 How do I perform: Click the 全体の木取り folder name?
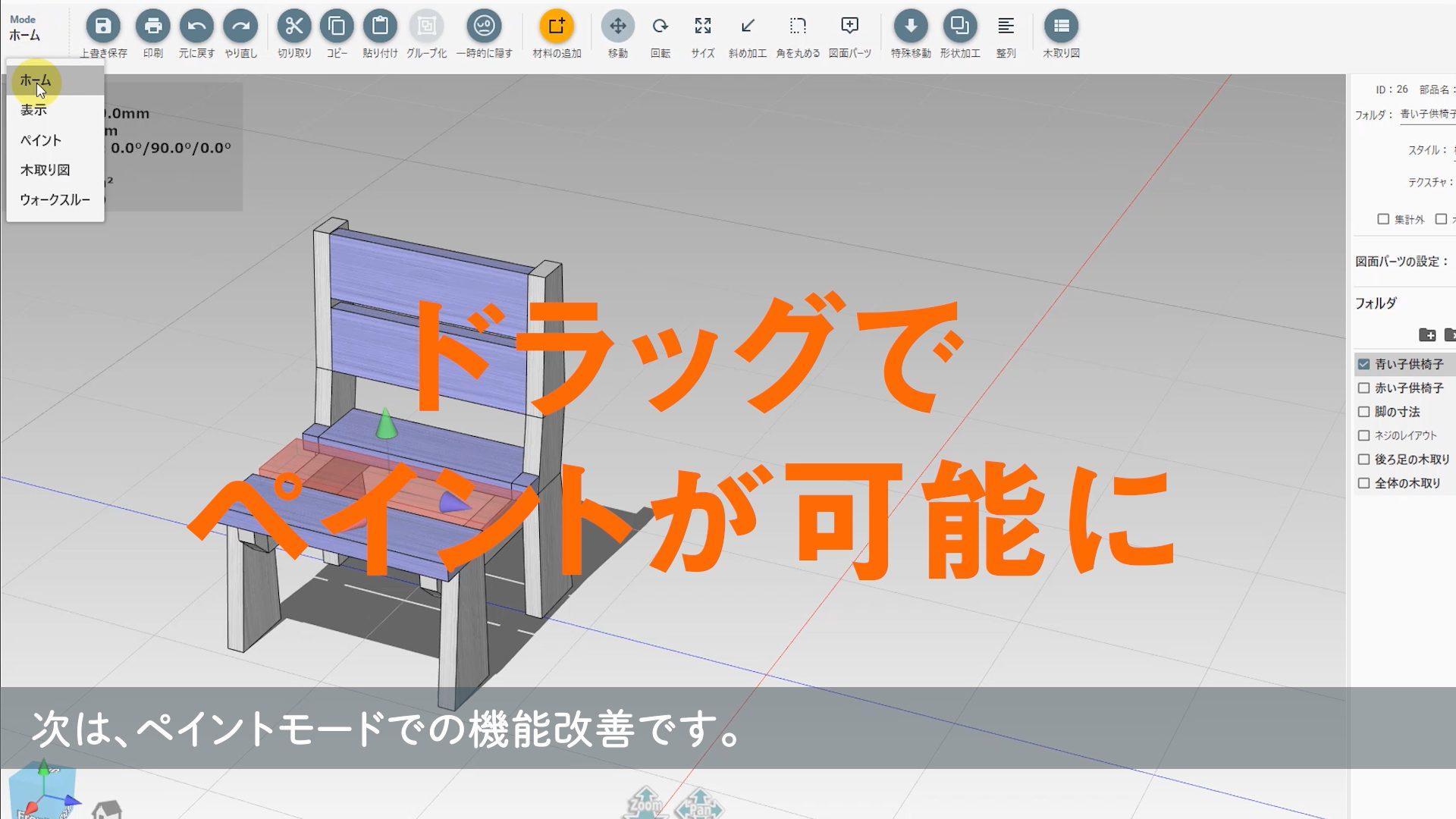click(1407, 483)
